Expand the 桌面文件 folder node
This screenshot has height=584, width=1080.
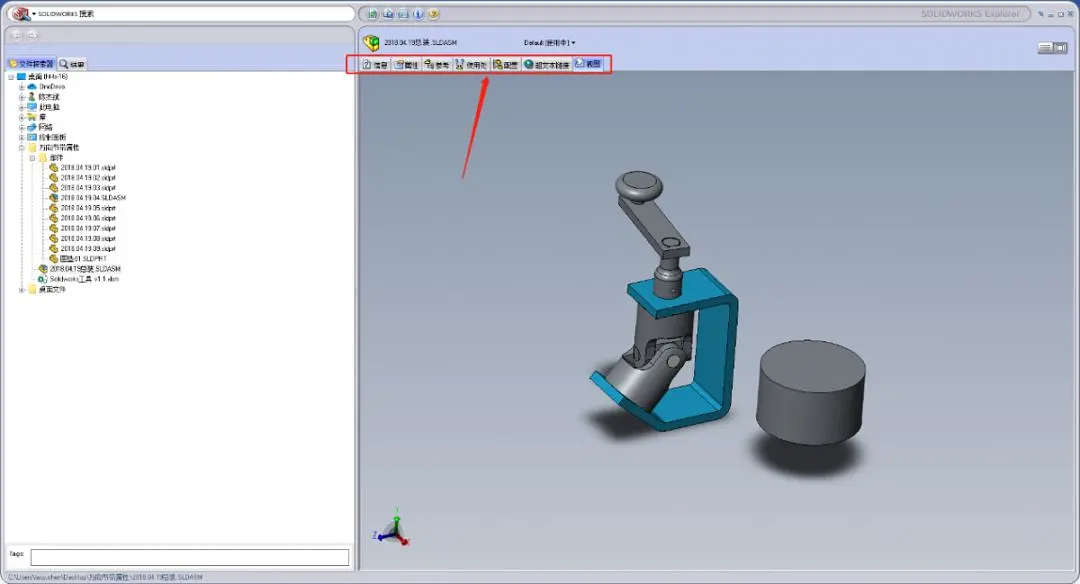pos(21,290)
